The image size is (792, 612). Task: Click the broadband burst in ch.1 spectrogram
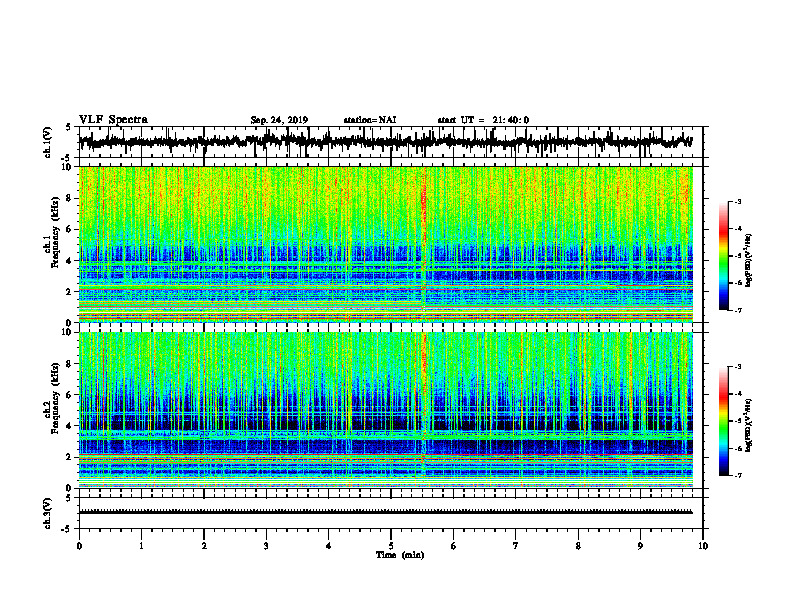[x=424, y=244]
